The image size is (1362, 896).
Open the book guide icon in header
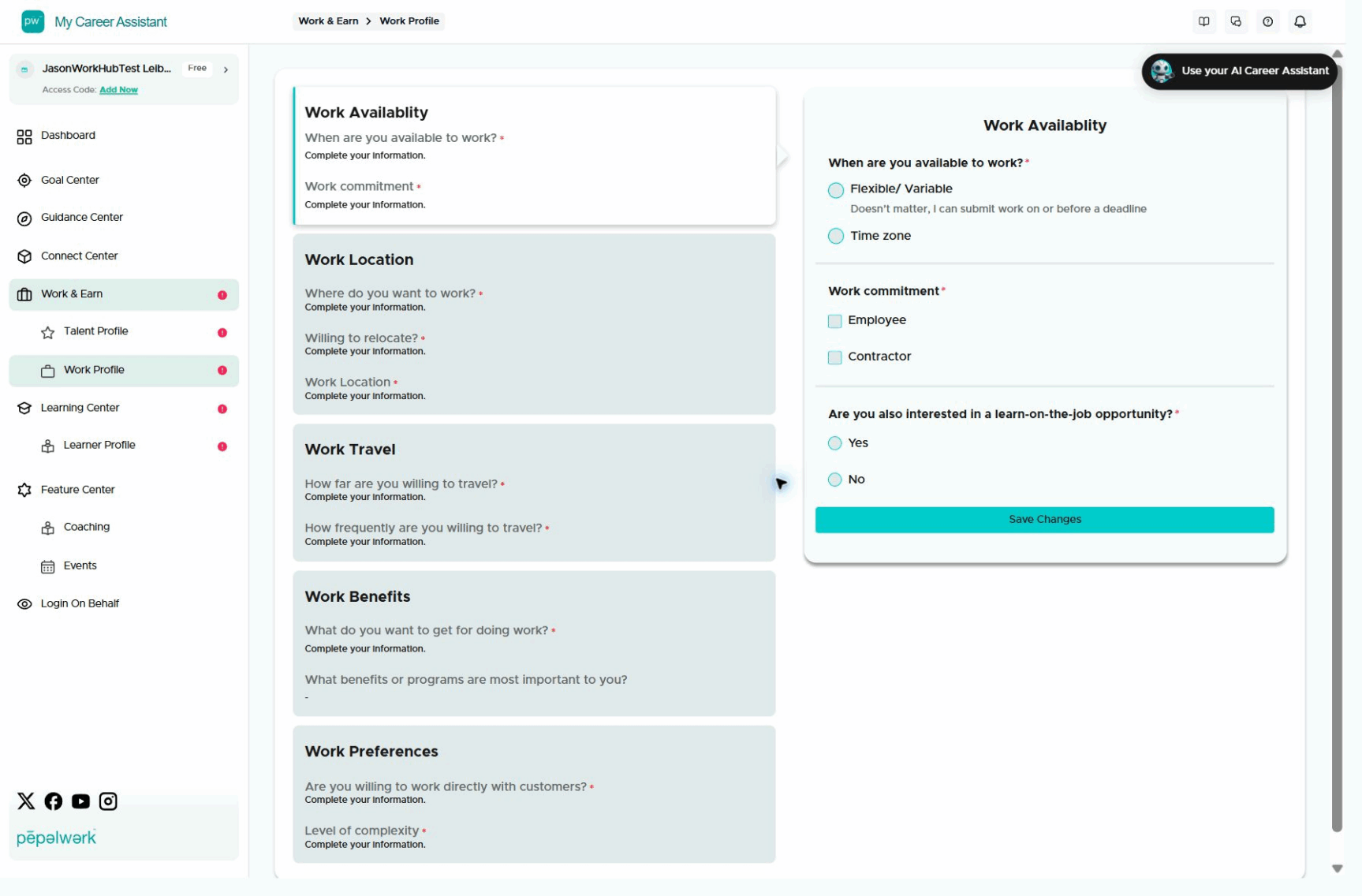click(x=1203, y=21)
